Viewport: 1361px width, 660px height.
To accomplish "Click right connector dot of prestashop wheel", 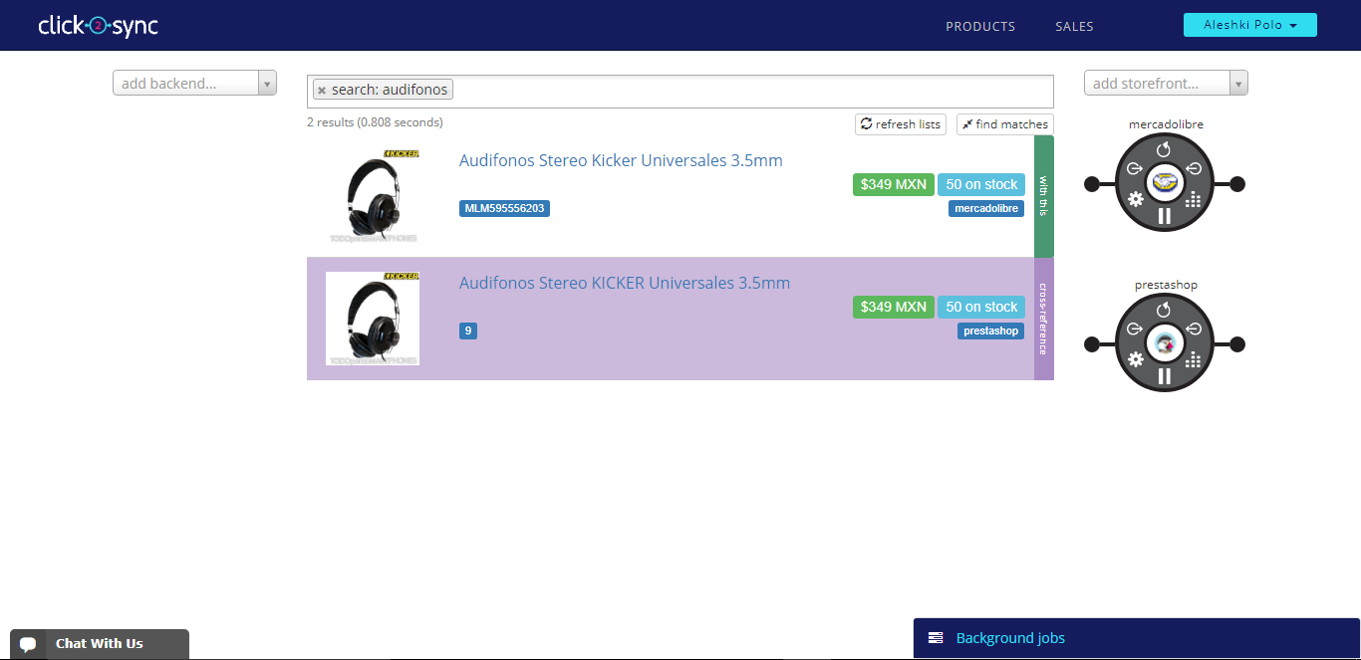I will (1237, 344).
